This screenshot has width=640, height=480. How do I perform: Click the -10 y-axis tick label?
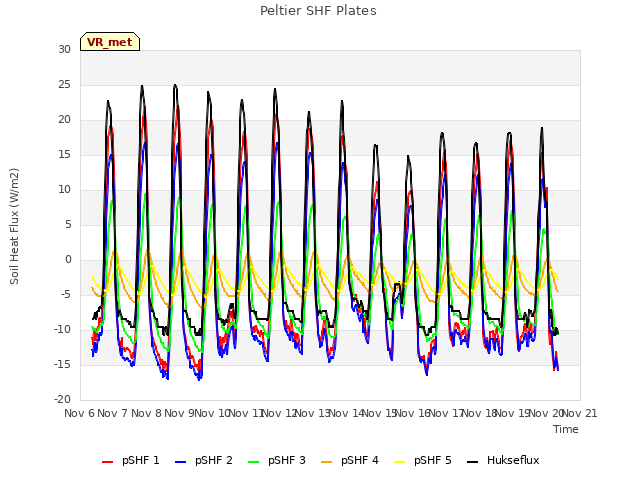click(63, 329)
